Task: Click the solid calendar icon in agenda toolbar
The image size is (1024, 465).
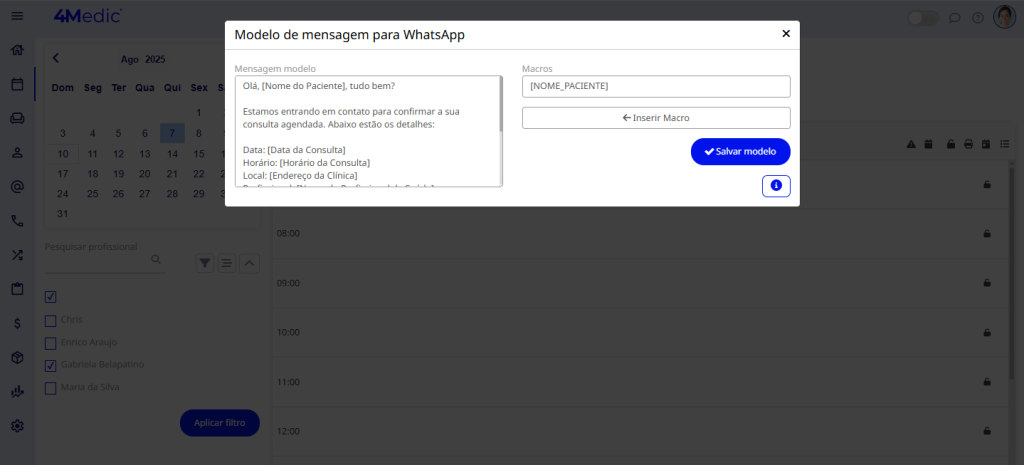Action: pos(928,144)
